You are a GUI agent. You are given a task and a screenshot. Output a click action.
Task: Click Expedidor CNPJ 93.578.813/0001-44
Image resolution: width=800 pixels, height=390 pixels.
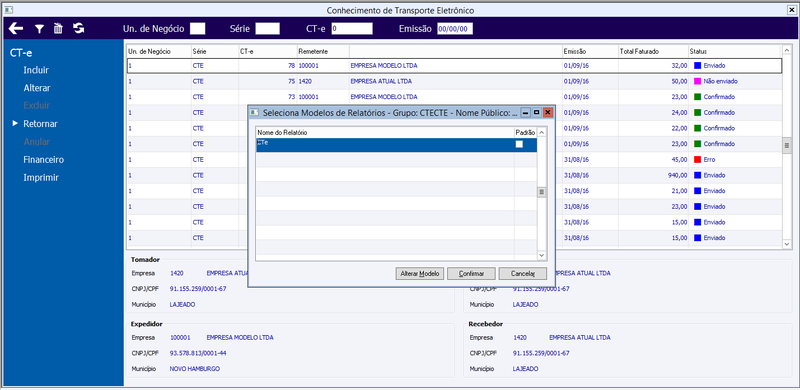coord(198,353)
